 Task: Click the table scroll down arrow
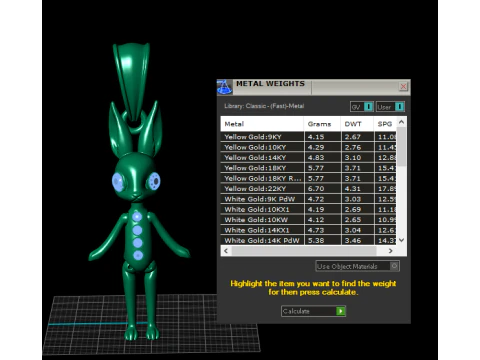tap(401, 240)
